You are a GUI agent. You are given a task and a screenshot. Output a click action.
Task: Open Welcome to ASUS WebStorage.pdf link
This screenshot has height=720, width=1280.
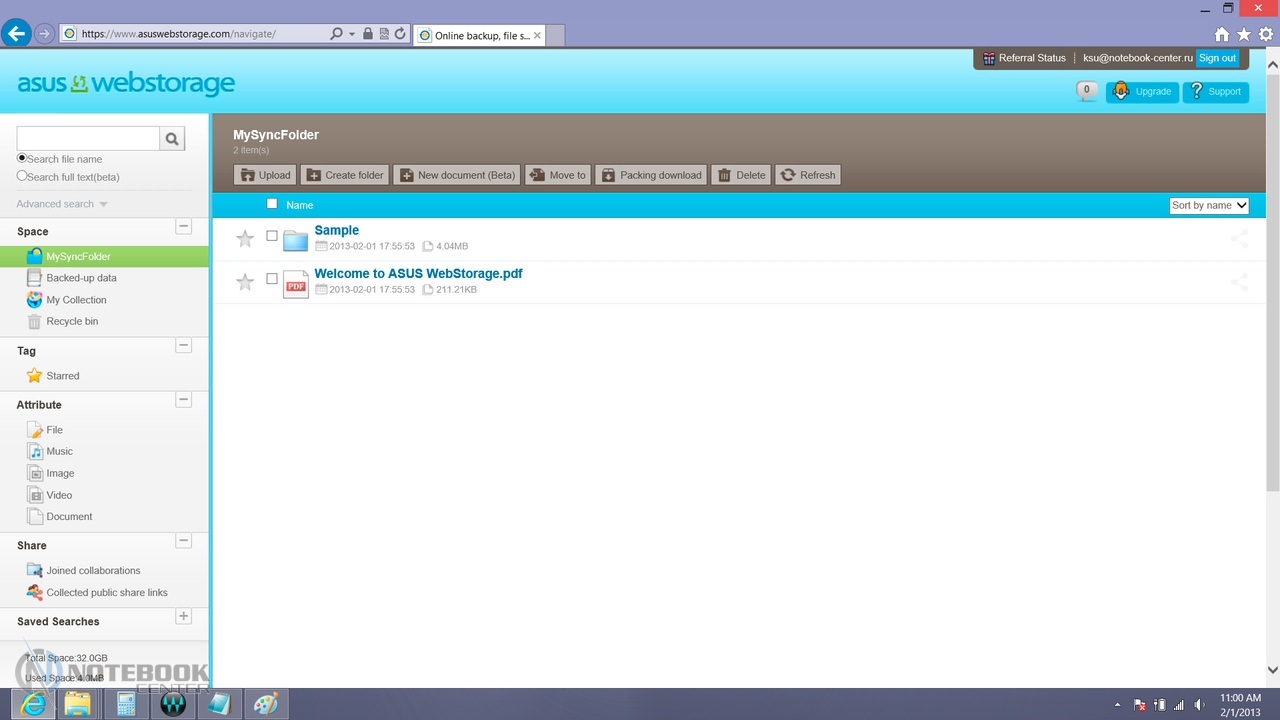pos(418,273)
